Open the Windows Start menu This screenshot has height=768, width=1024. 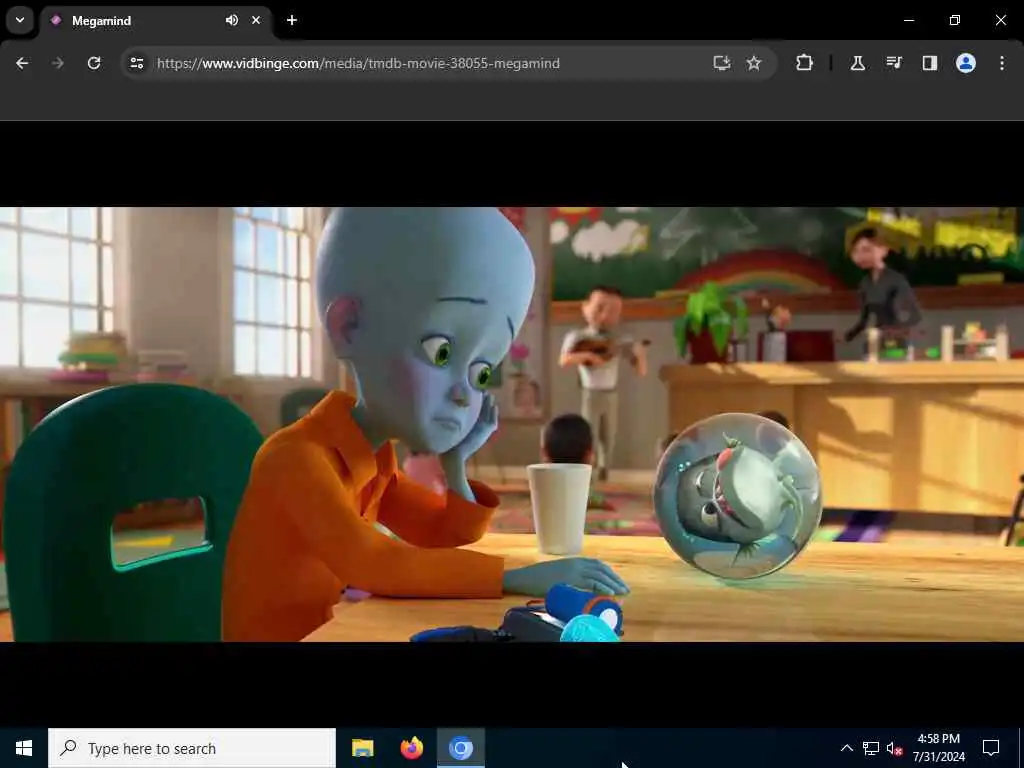24,748
